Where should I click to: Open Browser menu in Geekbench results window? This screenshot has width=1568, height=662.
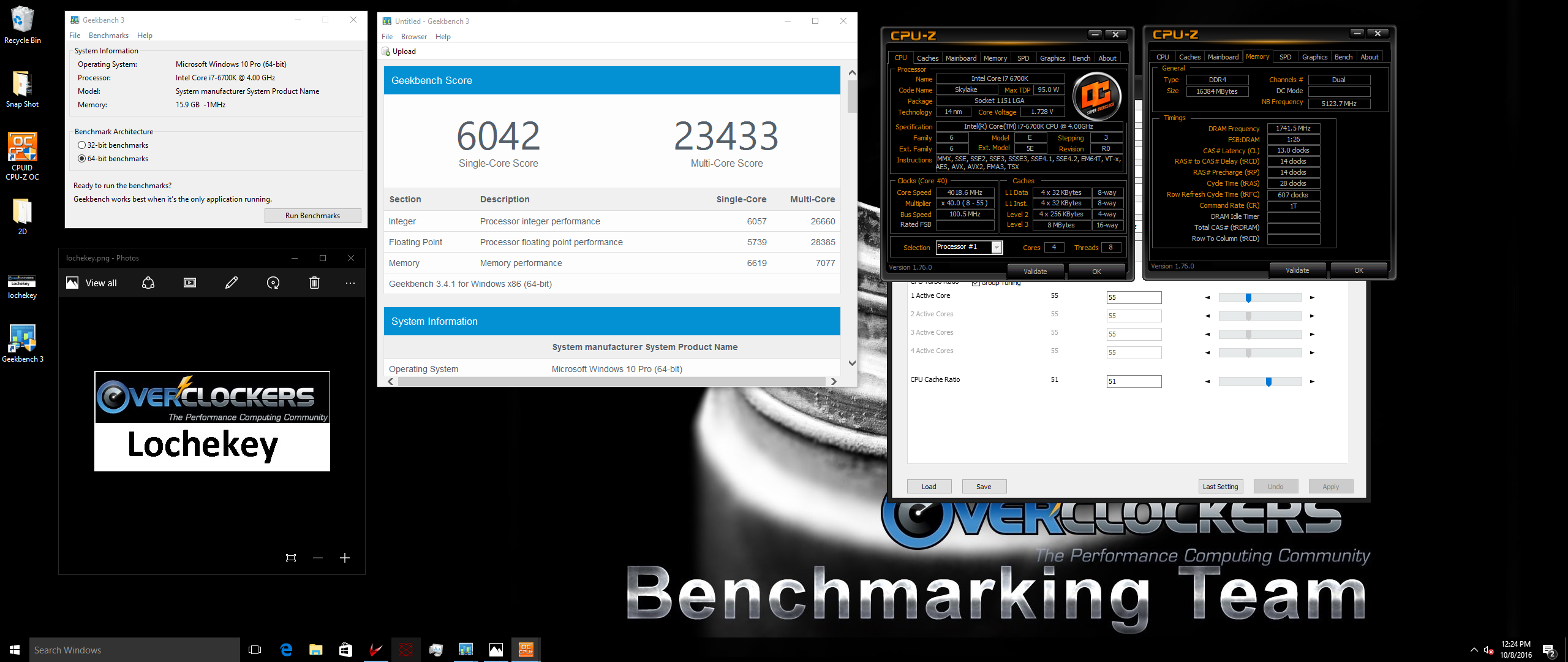(x=414, y=37)
